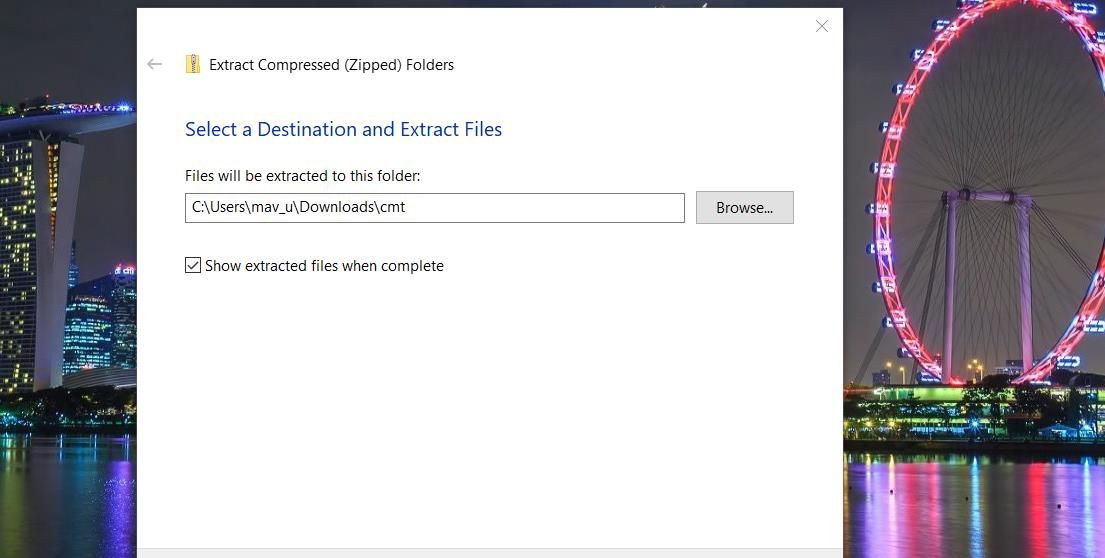Go back using the back arrow
1105x558 pixels.
click(x=154, y=64)
